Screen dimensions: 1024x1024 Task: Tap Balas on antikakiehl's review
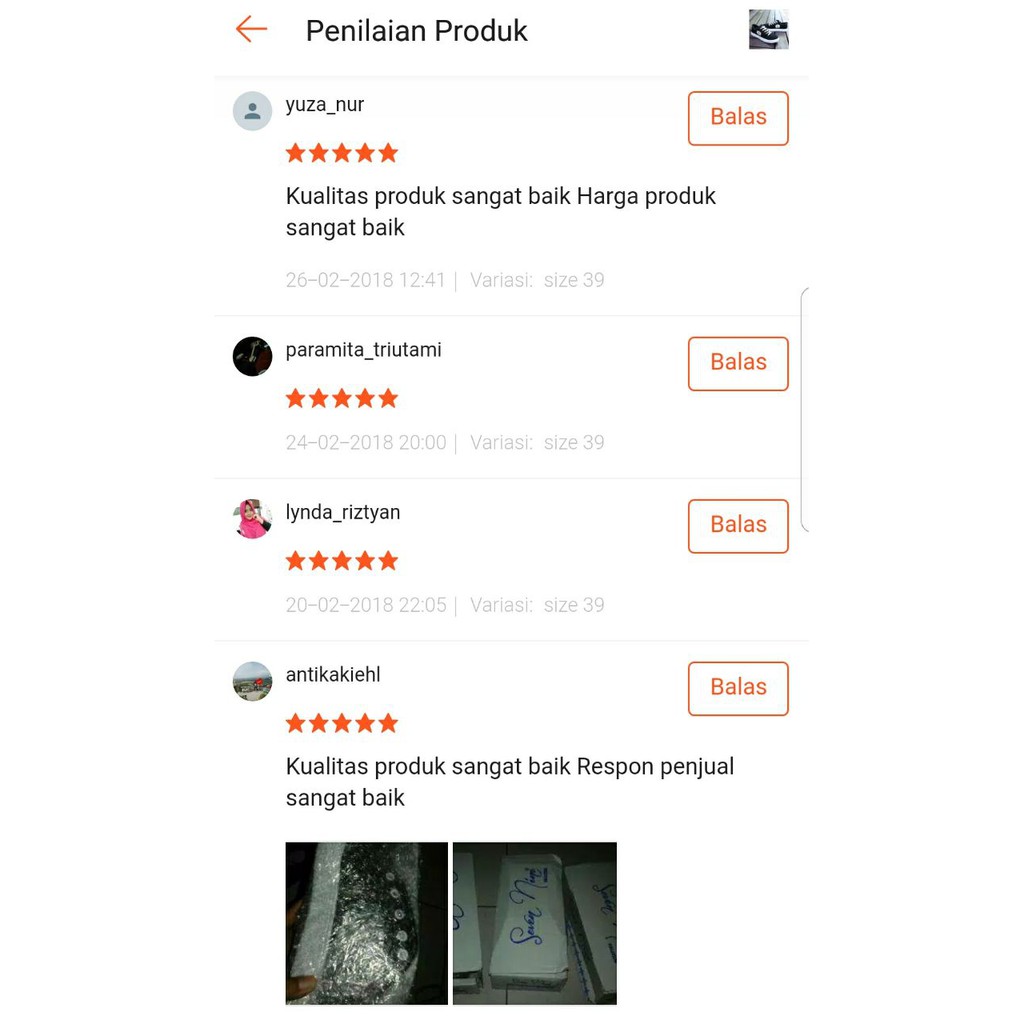[x=738, y=689]
